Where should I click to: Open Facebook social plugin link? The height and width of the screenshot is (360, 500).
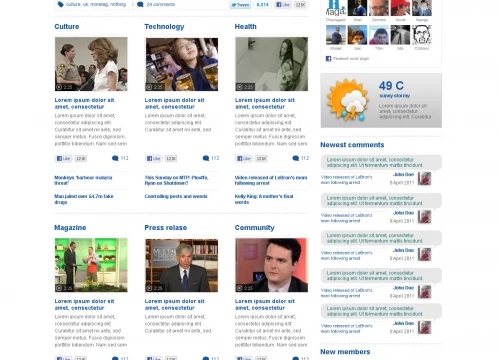pyautogui.click(x=351, y=59)
